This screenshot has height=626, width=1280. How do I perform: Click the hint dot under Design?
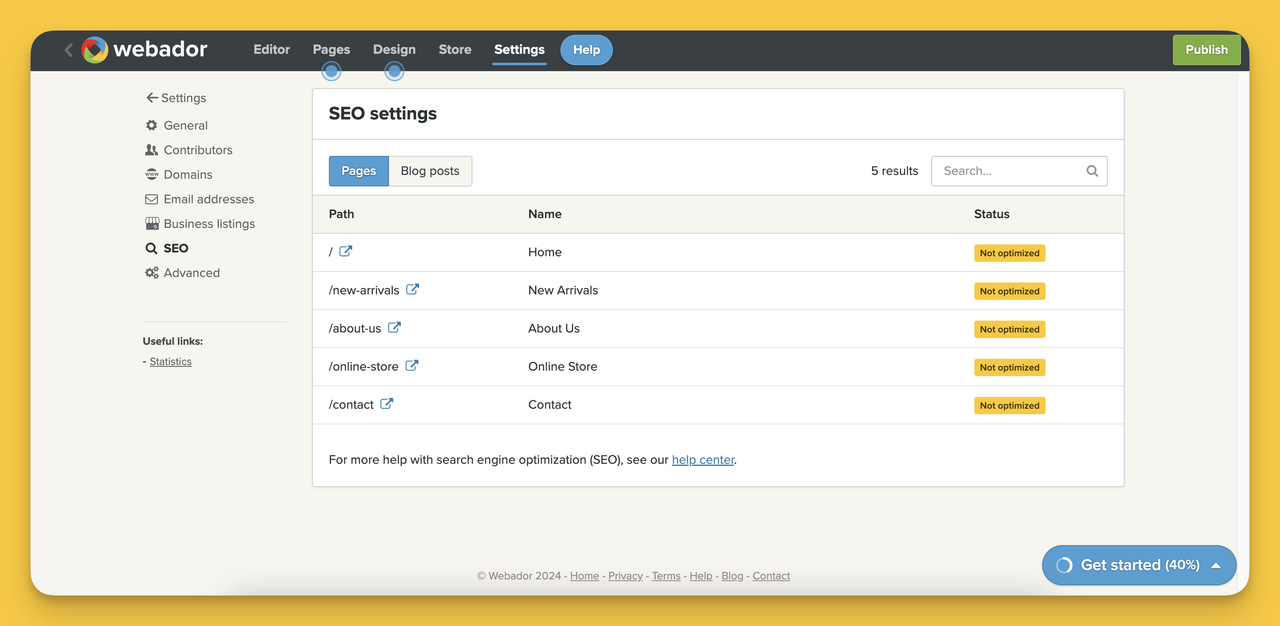pyautogui.click(x=394, y=71)
